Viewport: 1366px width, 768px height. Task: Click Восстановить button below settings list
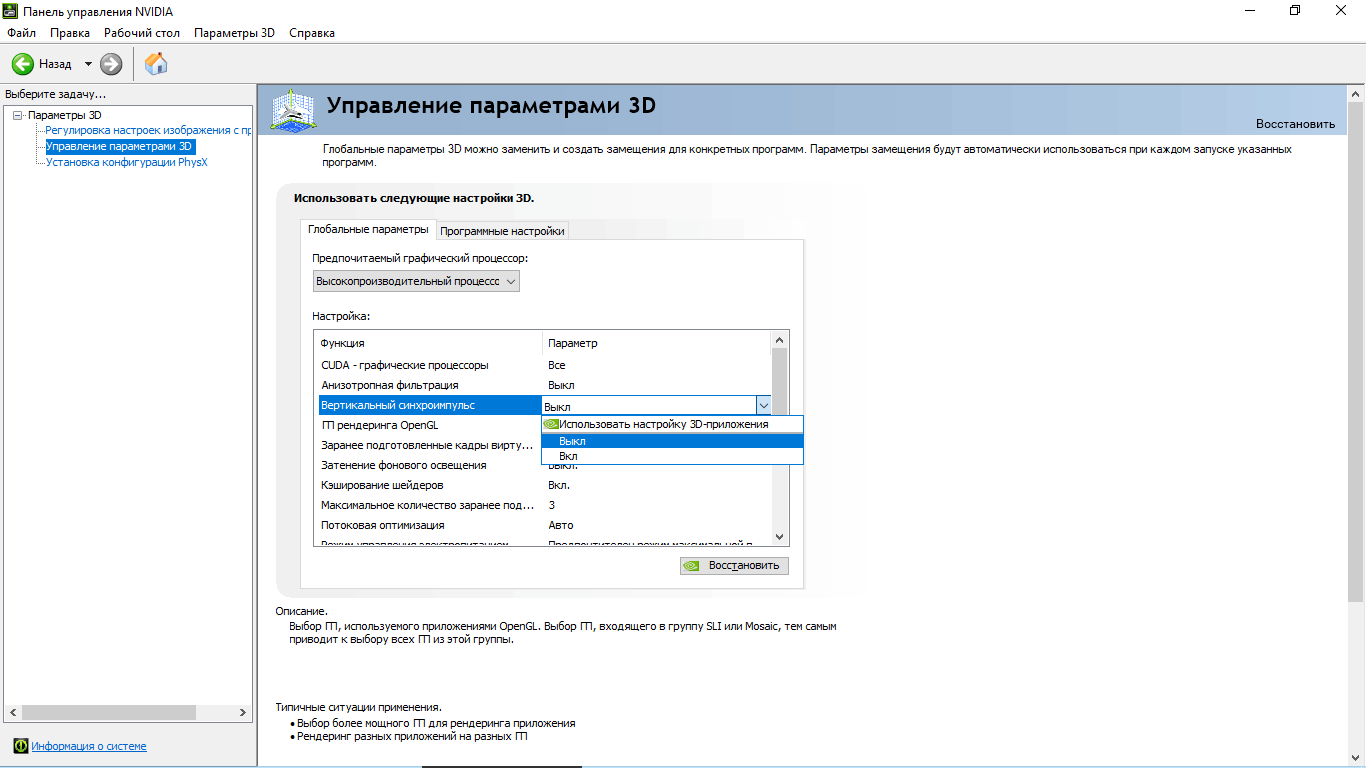(x=734, y=565)
